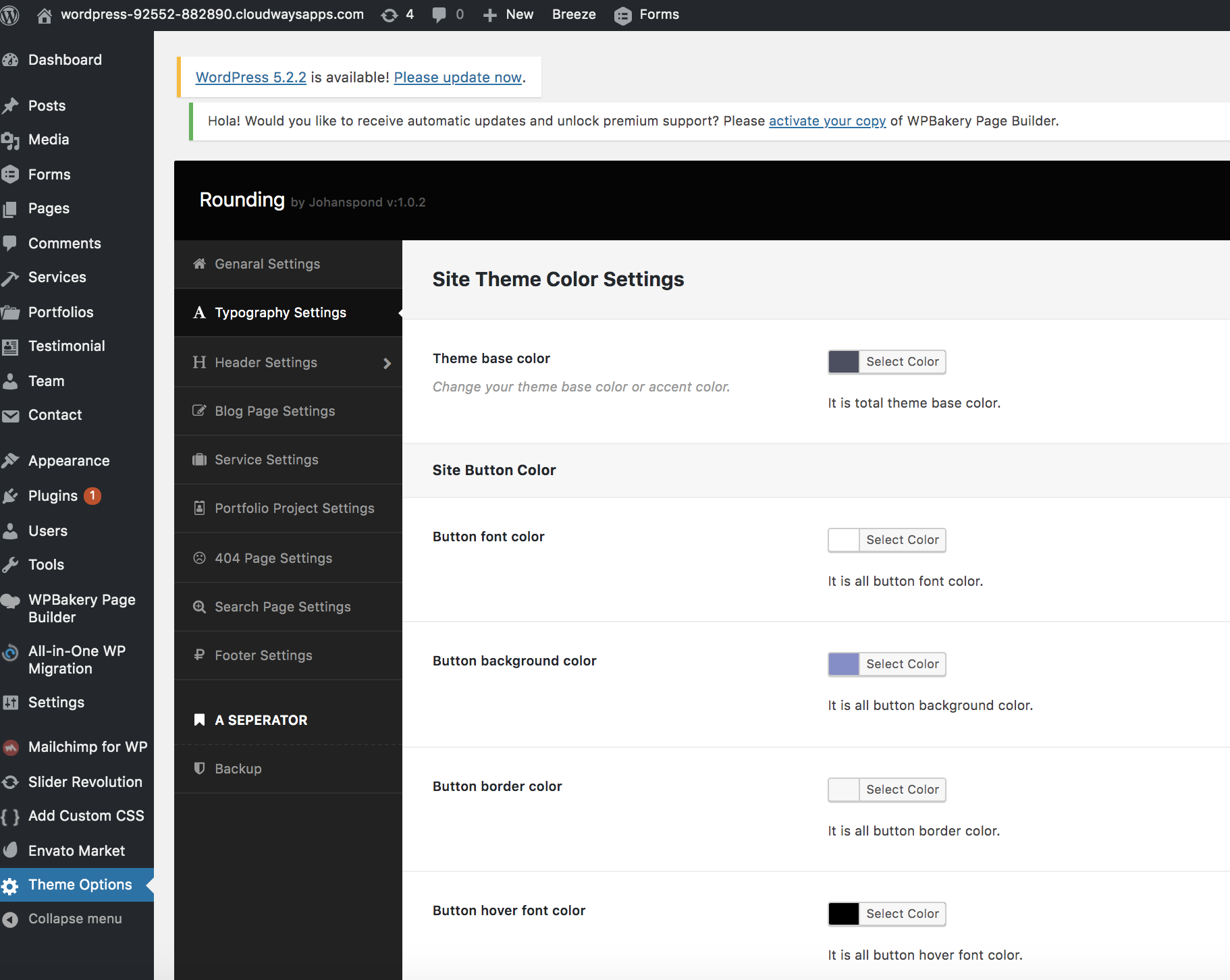
Task: Click Select Color button for Theme base color
Action: click(903, 362)
